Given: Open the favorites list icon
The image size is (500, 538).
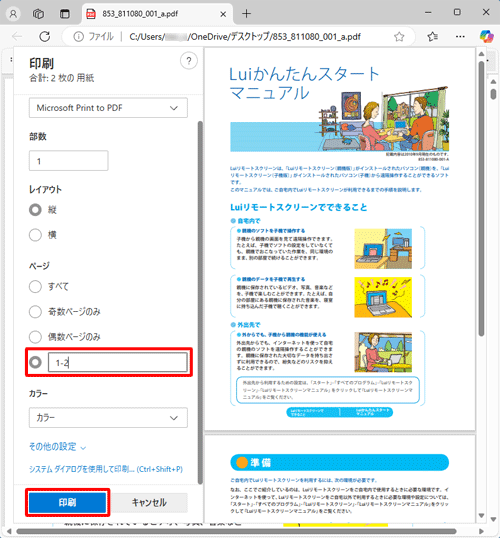Looking at the screenshot, I should coord(433,36).
